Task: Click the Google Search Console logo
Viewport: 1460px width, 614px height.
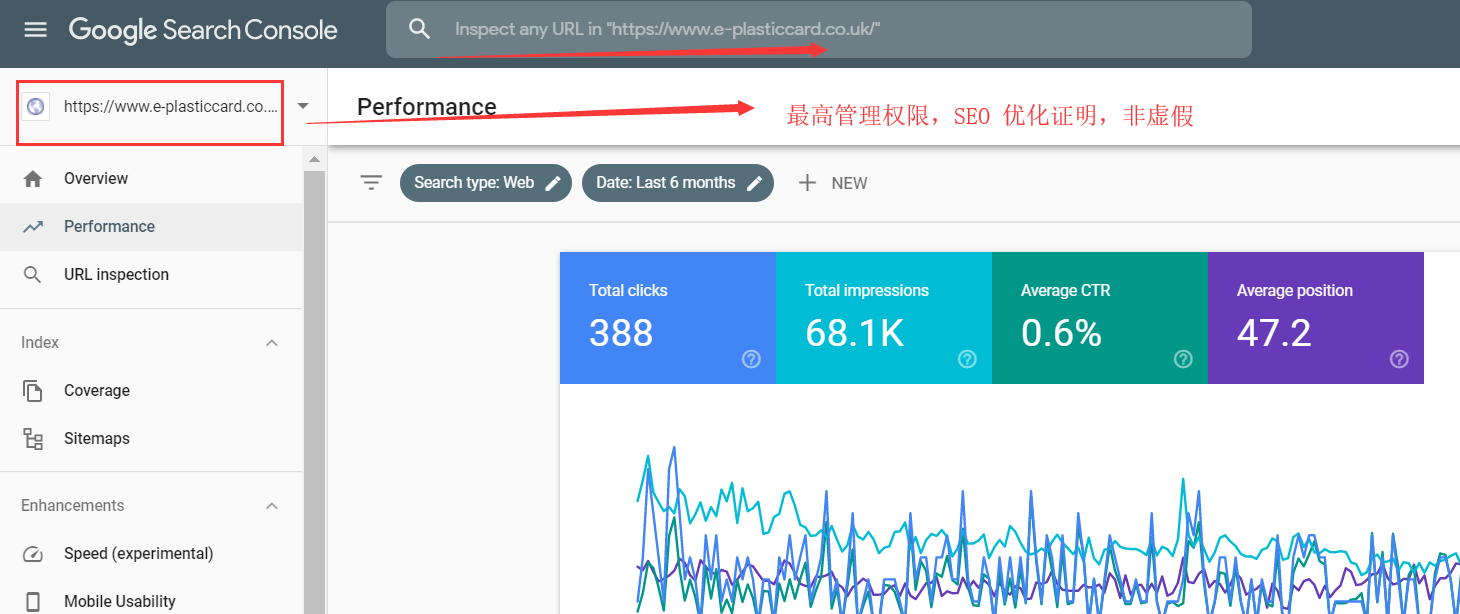Action: 203,30
